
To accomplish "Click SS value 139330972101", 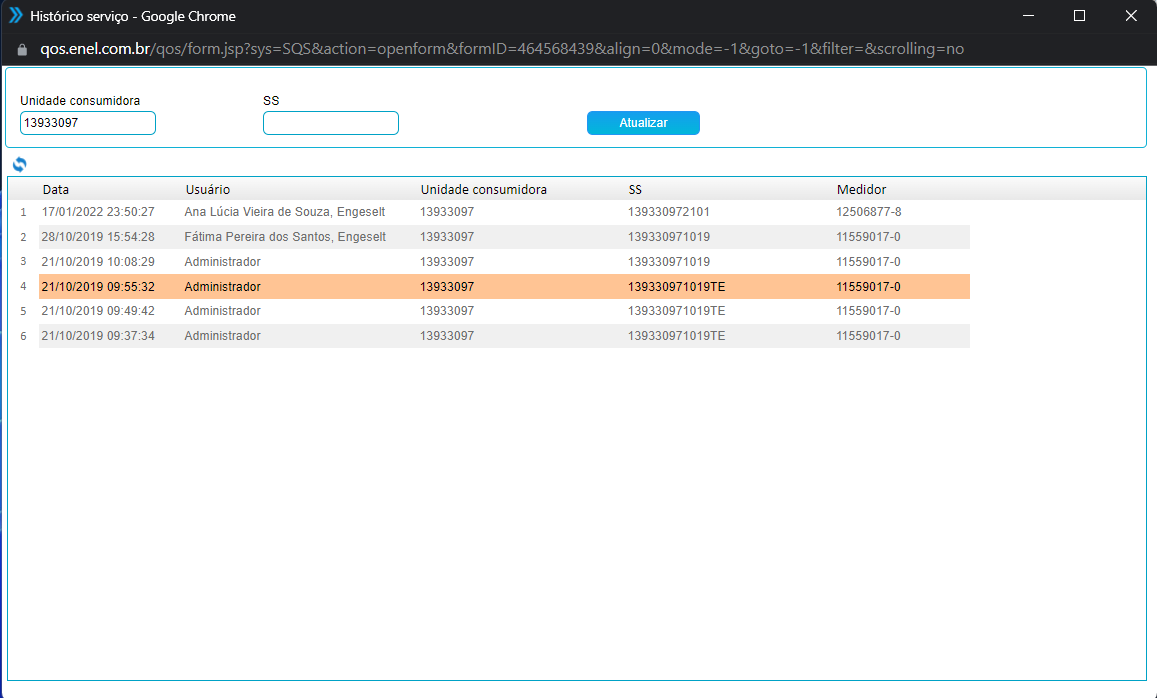I will click(669, 212).
